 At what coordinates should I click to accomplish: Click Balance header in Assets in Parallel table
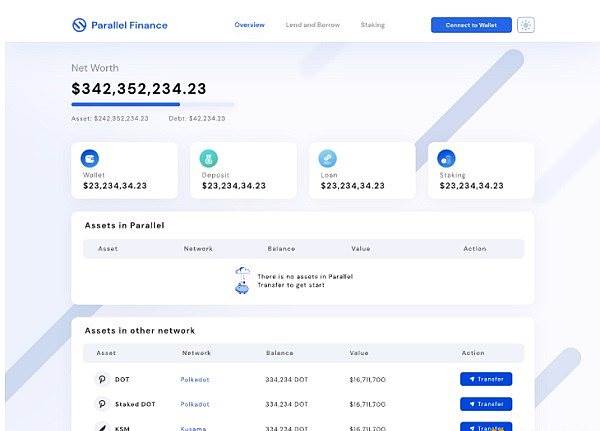tap(281, 249)
